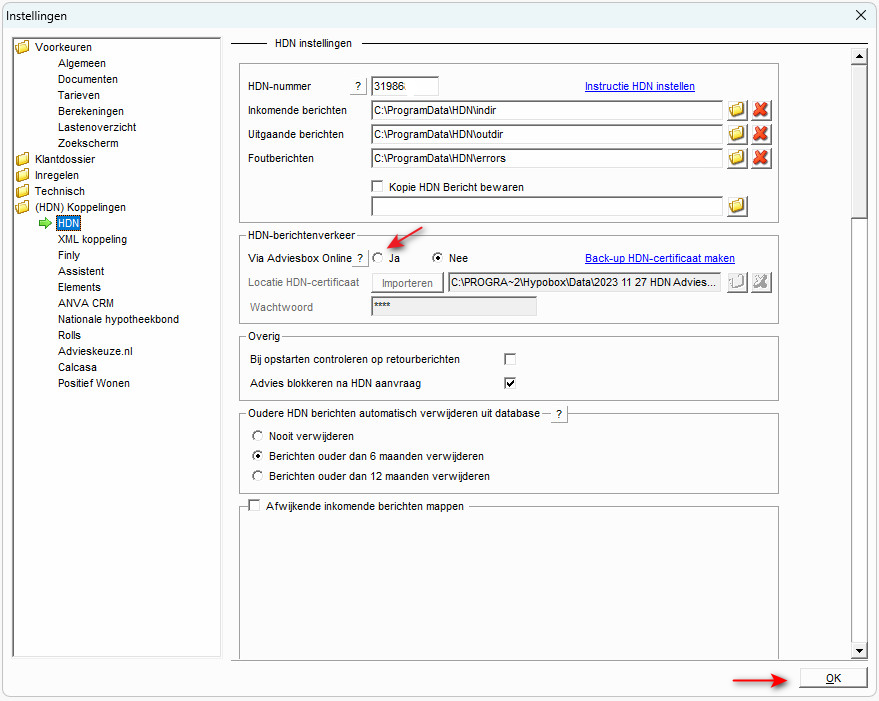The image size is (879, 701).
Task: Untick Advies blokkeren na HDN aanvraag
Action: [510, 383]
